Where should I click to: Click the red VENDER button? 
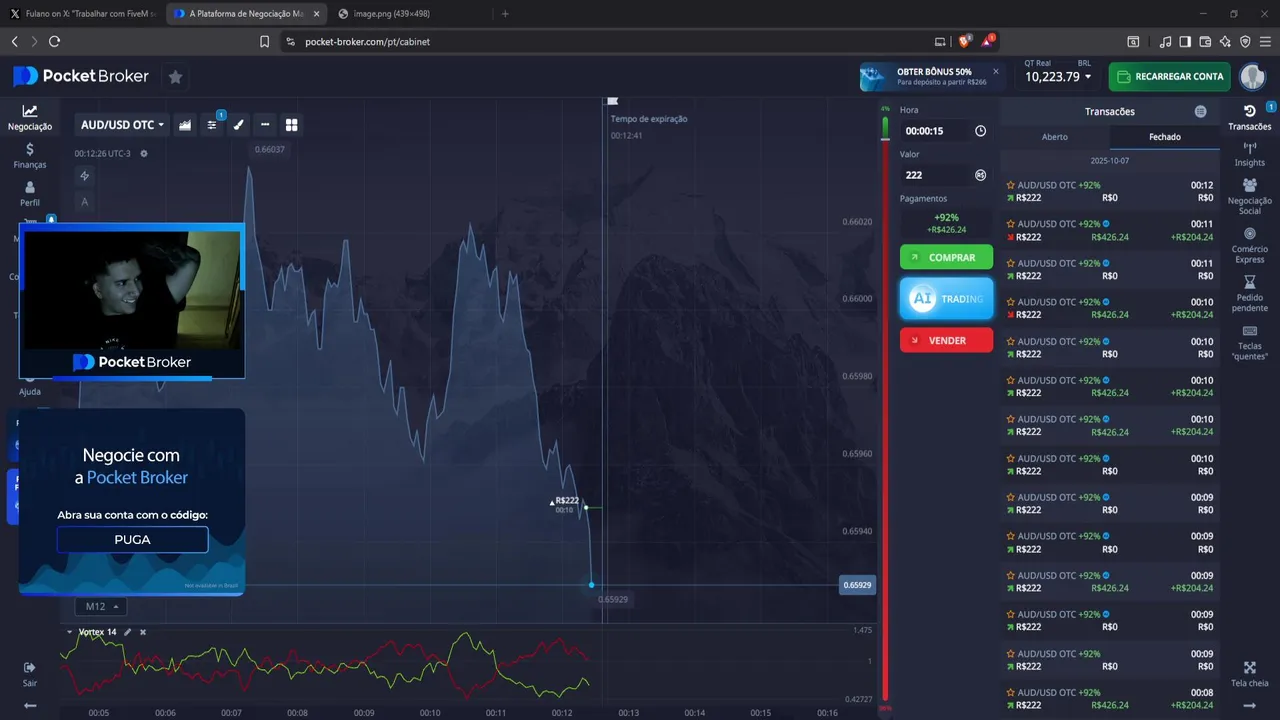(x=946, y=340)
